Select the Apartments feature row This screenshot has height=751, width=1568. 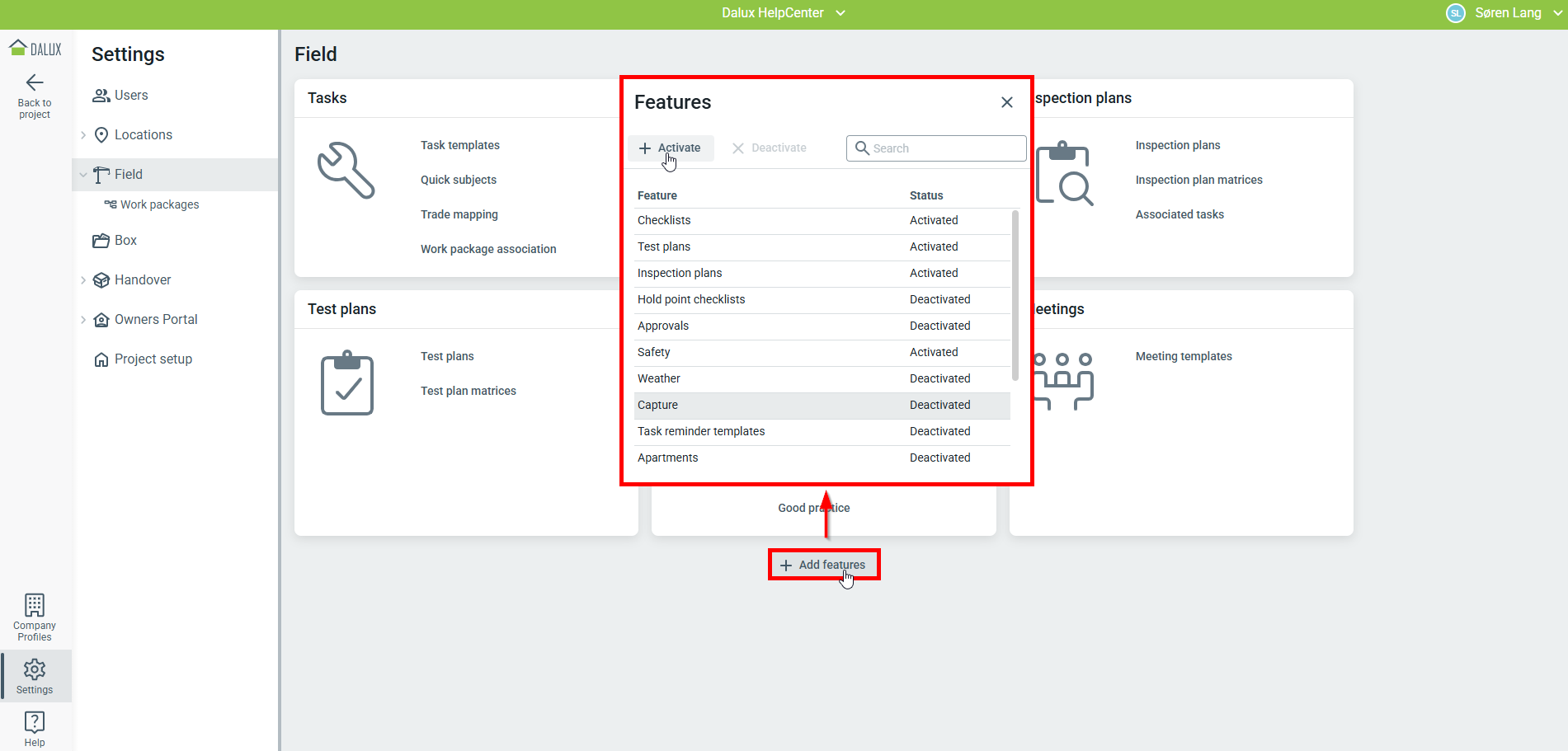(822, 458)
